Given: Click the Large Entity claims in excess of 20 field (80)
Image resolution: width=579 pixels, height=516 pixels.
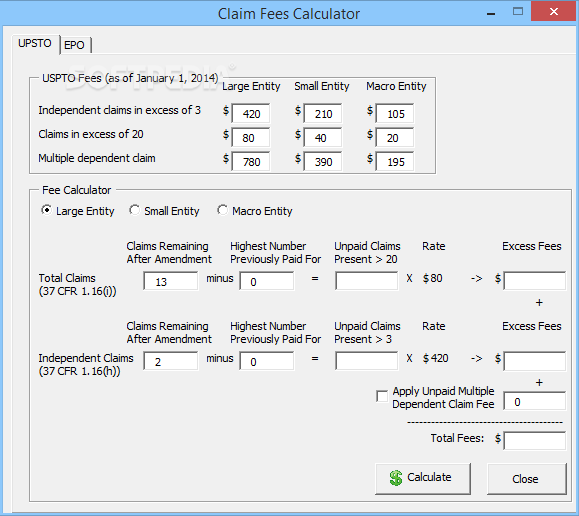Looking at the screenshot, I should 250,137.
